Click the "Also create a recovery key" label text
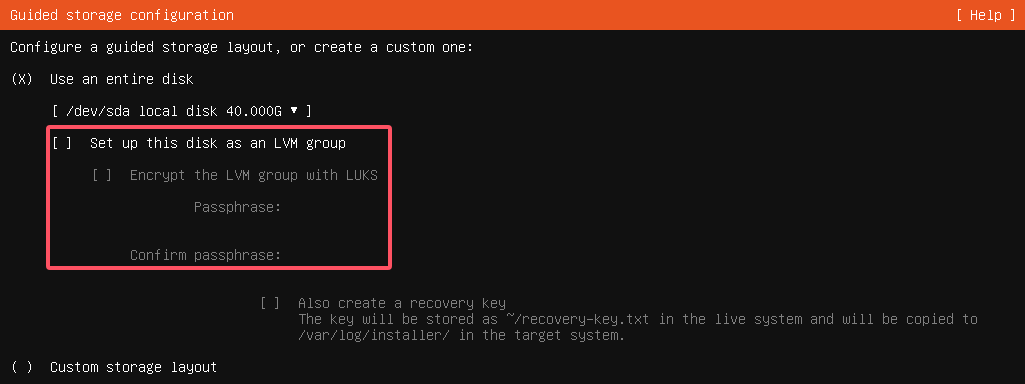This screenshot has width=1025, height=384. (x=401, y=304)
